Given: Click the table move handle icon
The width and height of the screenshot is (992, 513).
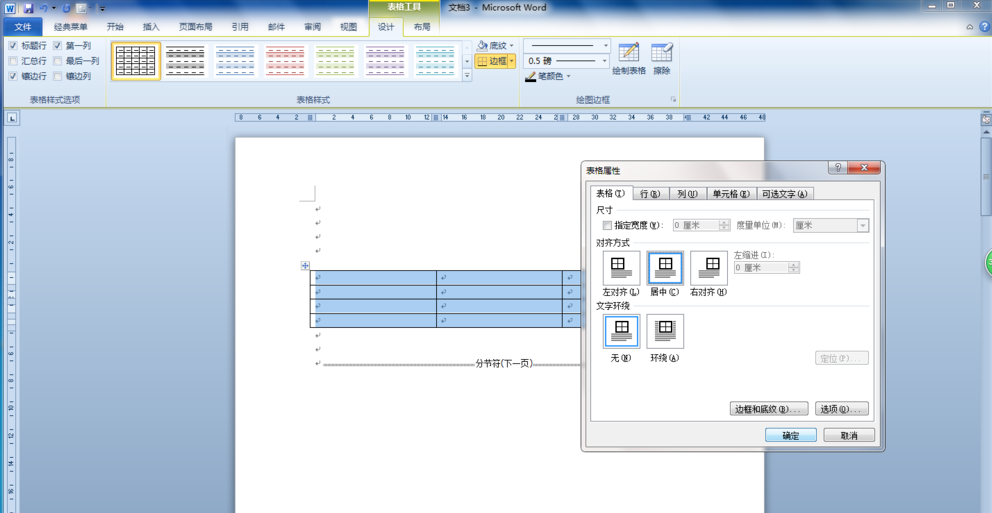Looking at the screenshot, I should (305, 266).
